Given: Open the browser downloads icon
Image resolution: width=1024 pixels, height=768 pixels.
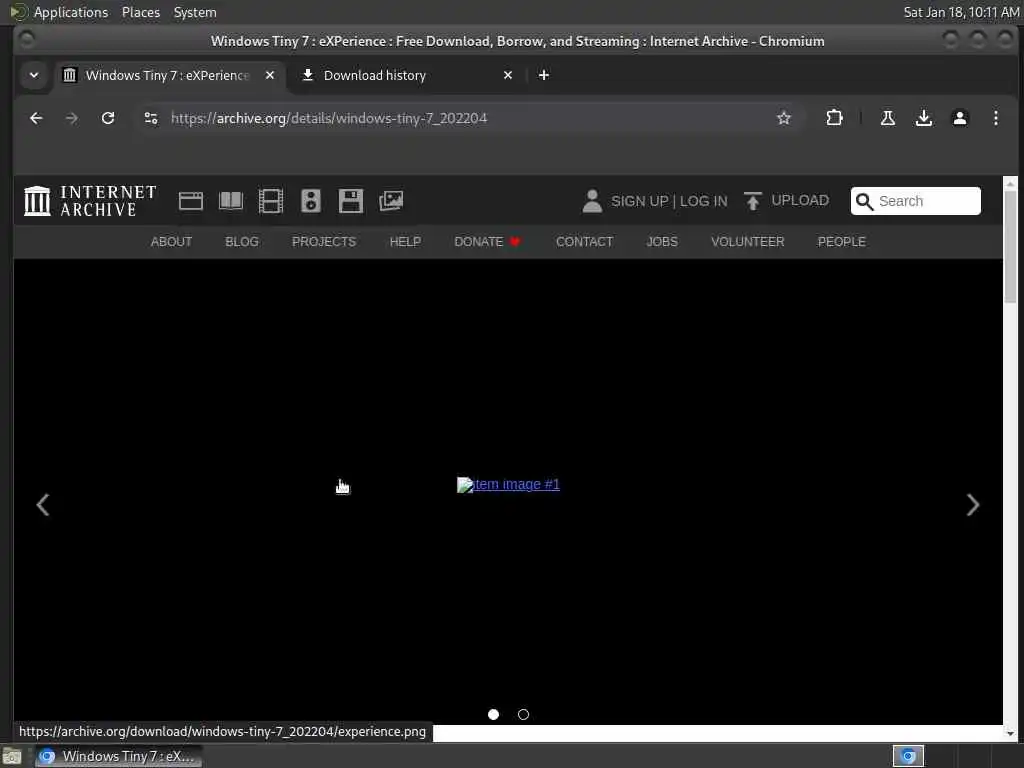Looking at the screenshot, I should 923,118.
